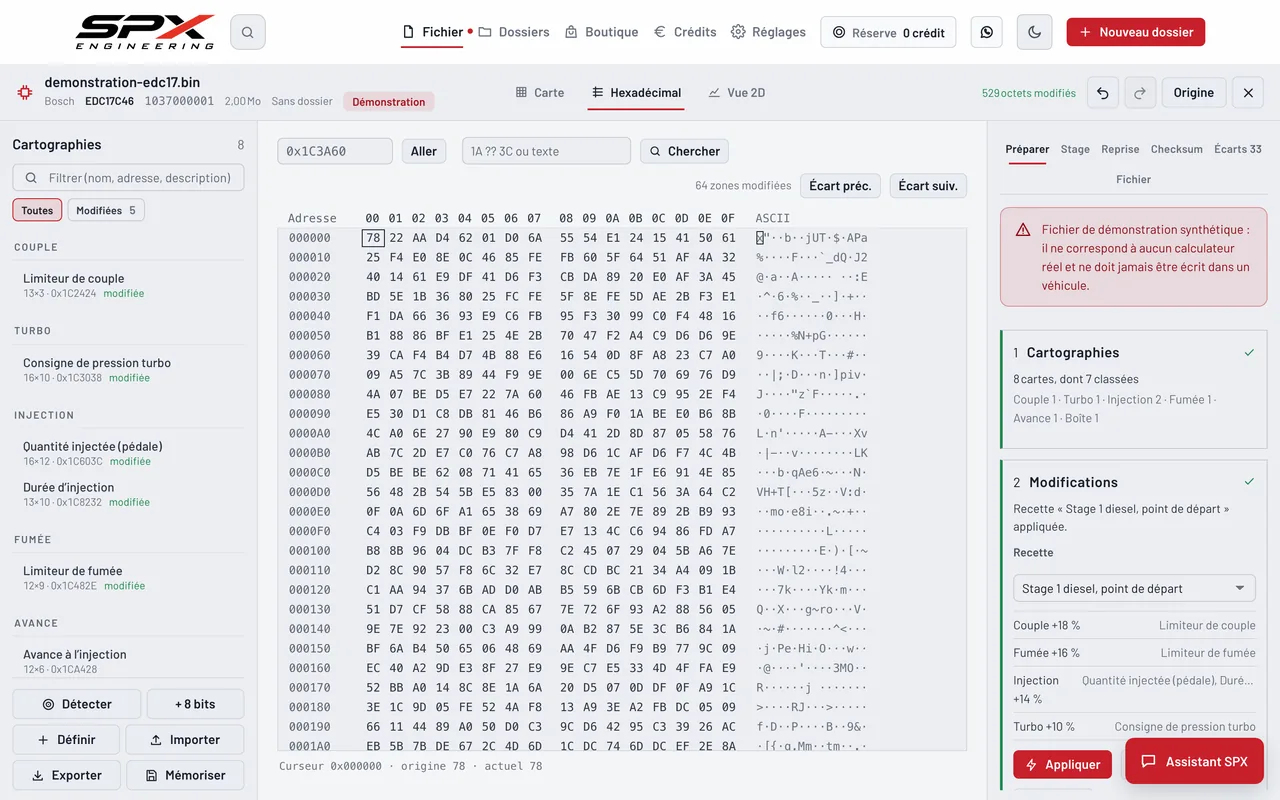Click the Chercher search button

(684, 151)
